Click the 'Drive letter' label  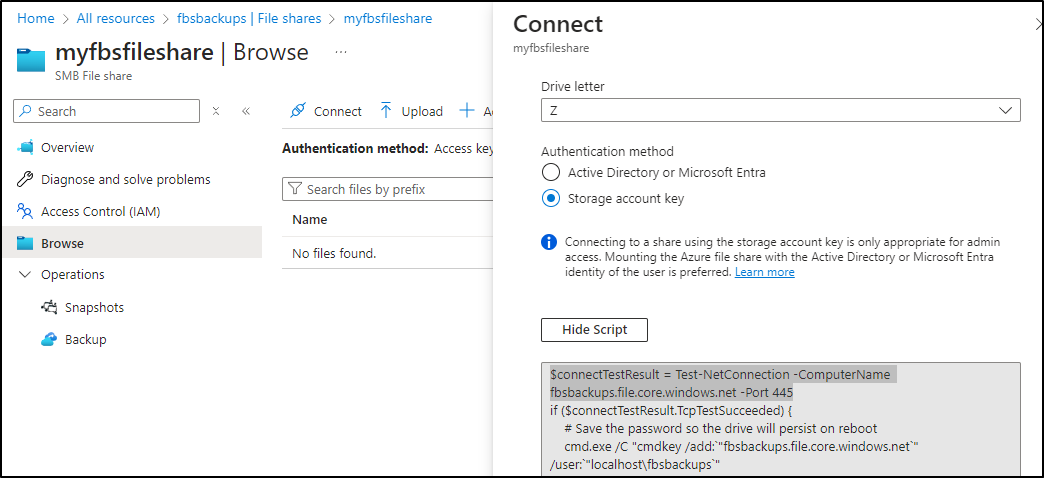tap(573, 87)
